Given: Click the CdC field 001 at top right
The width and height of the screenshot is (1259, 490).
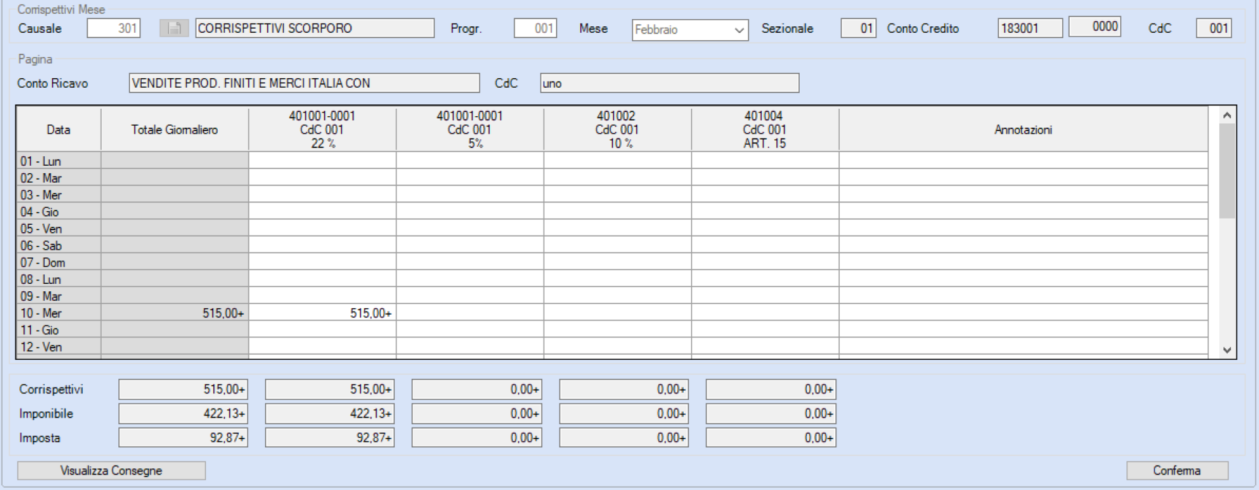Looking at the screenshot, I should [1214, 29].
